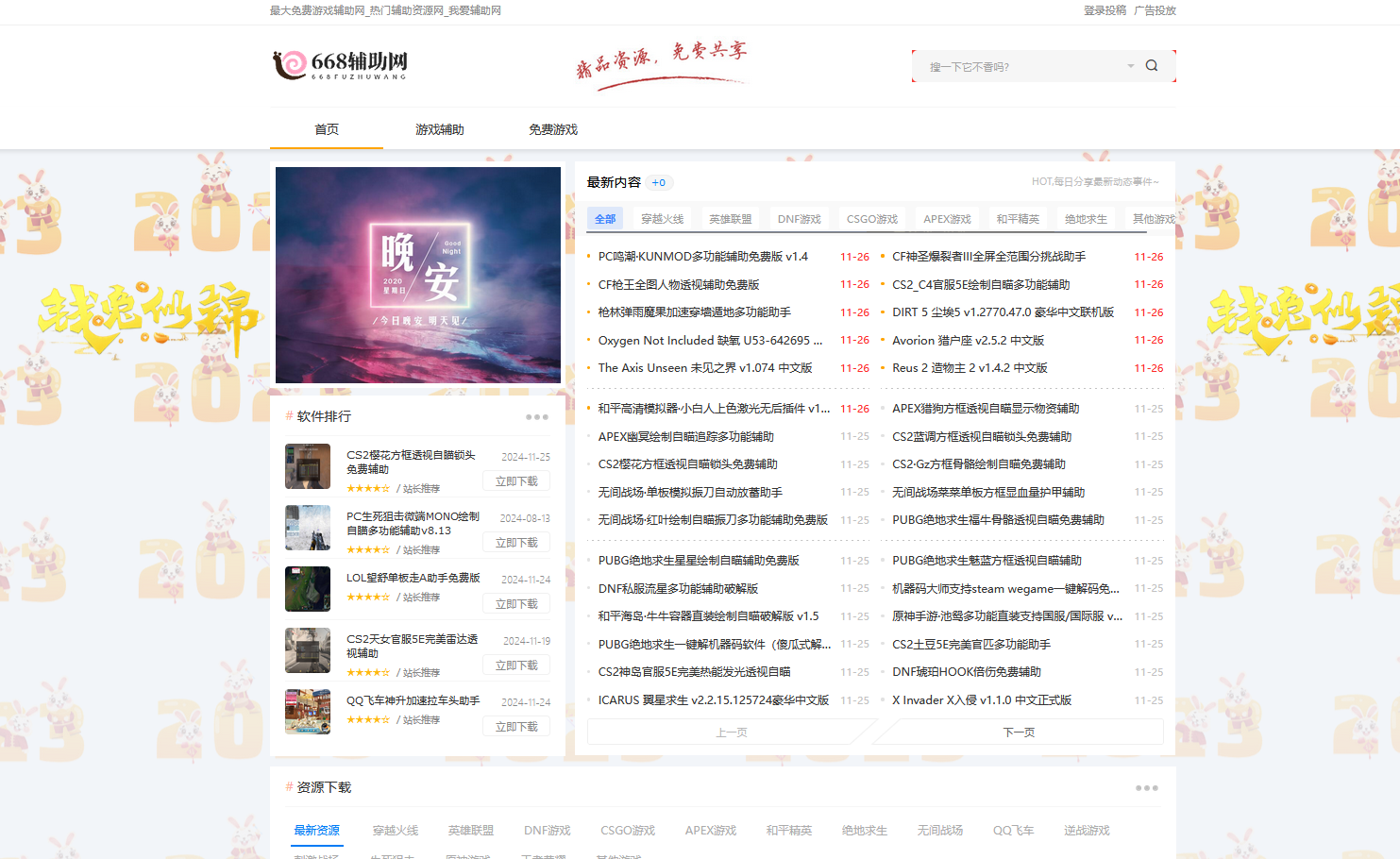Open 枪林弹雨魔果加速穿墙遁地多功能助手
Image resolution: width=1400 pixels, height=859 pixels.
coord(695,312)
